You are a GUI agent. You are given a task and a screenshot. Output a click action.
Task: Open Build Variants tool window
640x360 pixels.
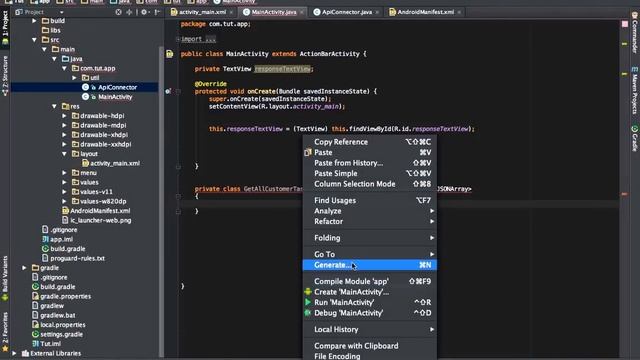click(5, 278)
